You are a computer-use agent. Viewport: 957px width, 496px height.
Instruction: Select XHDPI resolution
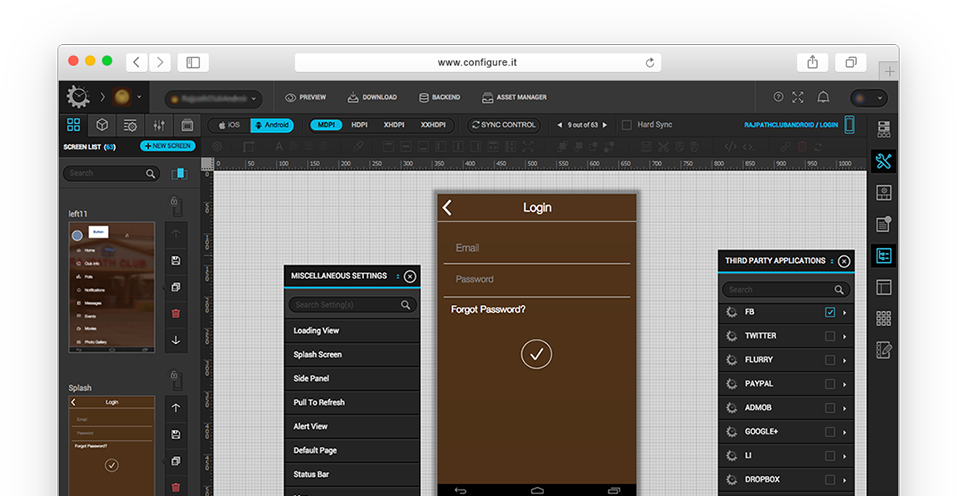[394, 125]
